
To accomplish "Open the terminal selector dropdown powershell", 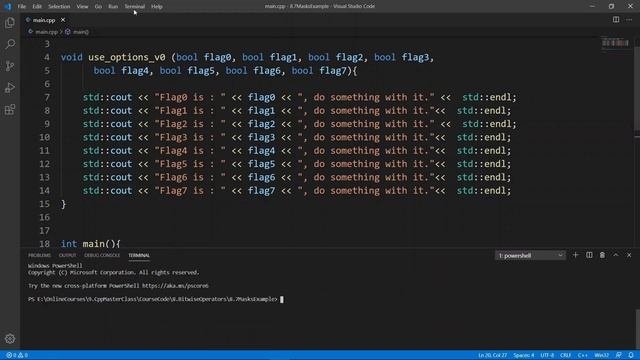I will (530, 256).
